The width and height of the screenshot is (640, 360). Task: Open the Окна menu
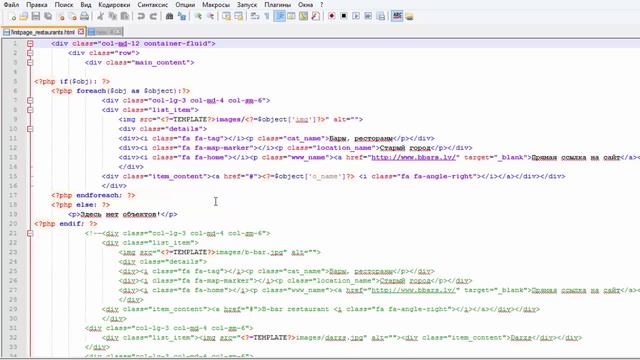305,5
